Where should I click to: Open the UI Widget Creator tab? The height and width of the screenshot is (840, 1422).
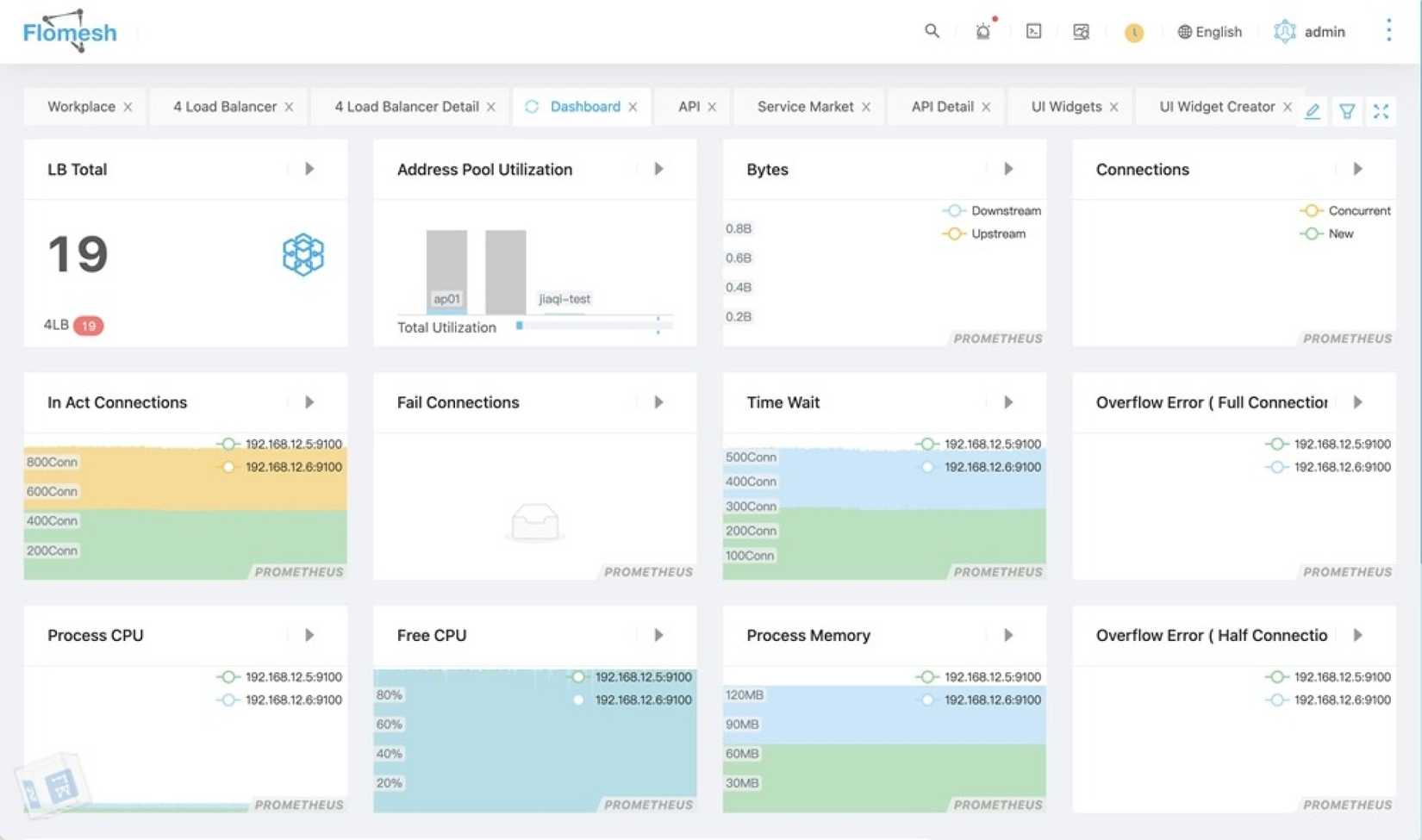pyautogui.click(x=1218, y=106)
